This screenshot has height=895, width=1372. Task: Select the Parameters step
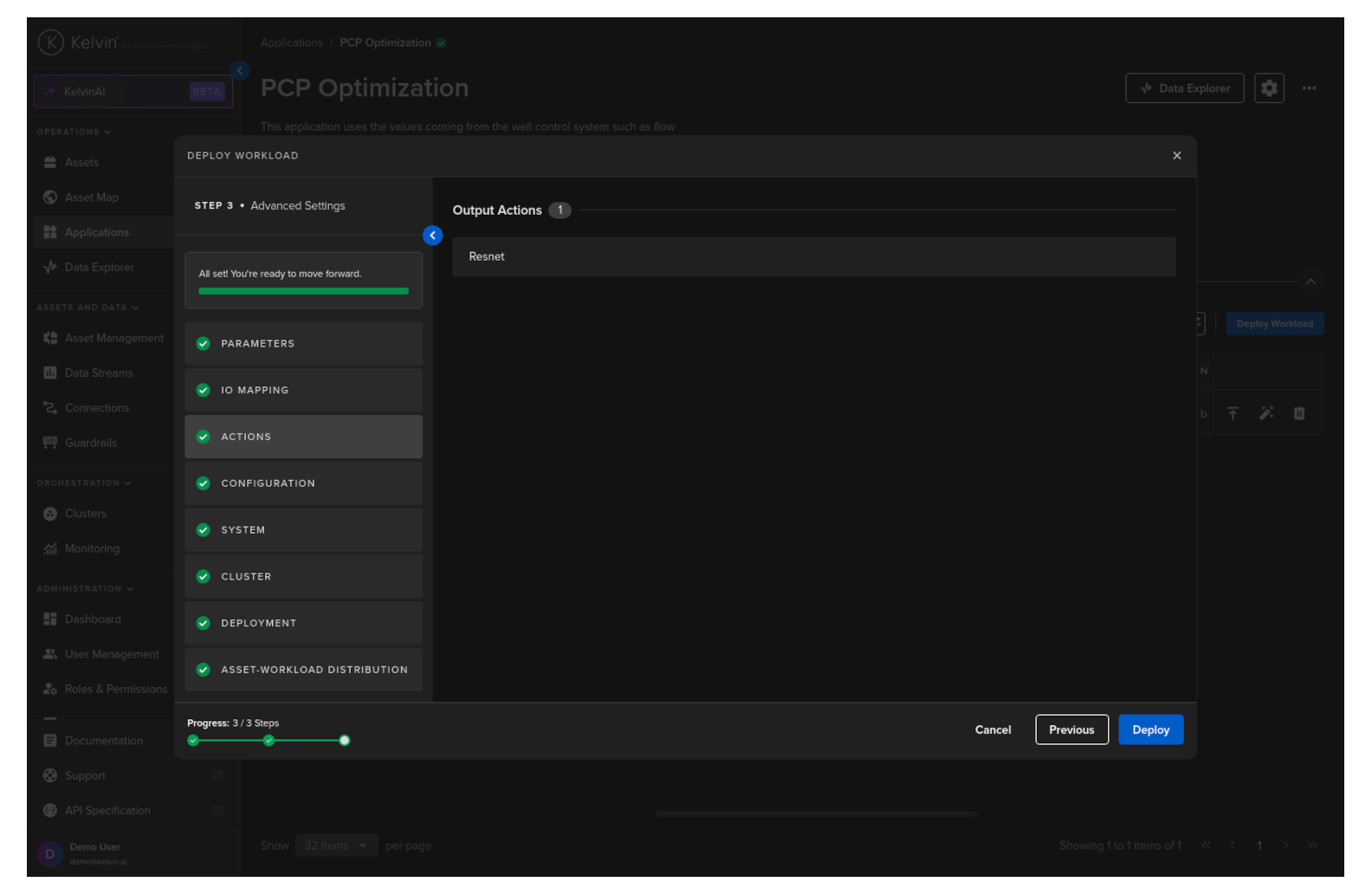[x=303, y=344]
